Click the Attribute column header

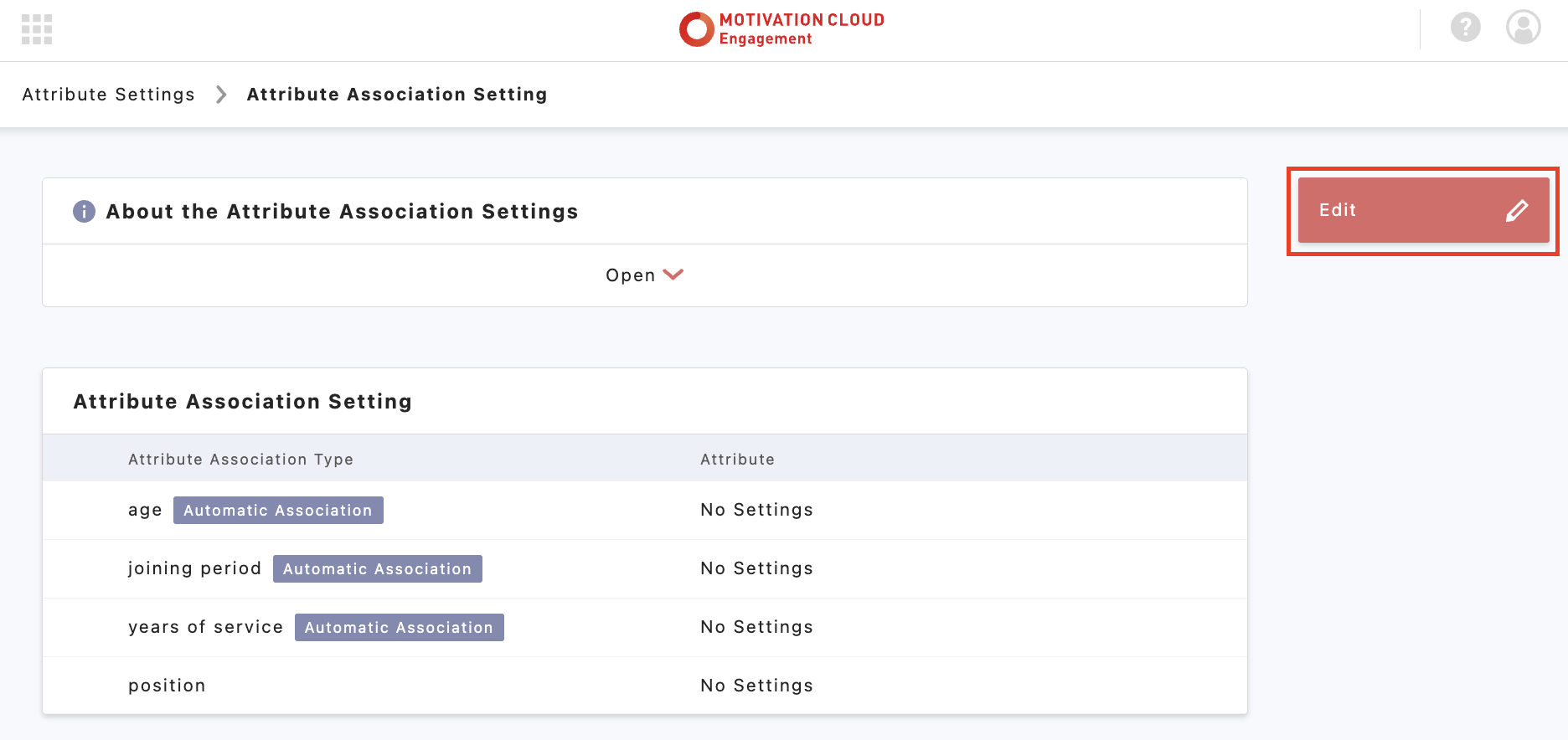click(737, 460)
